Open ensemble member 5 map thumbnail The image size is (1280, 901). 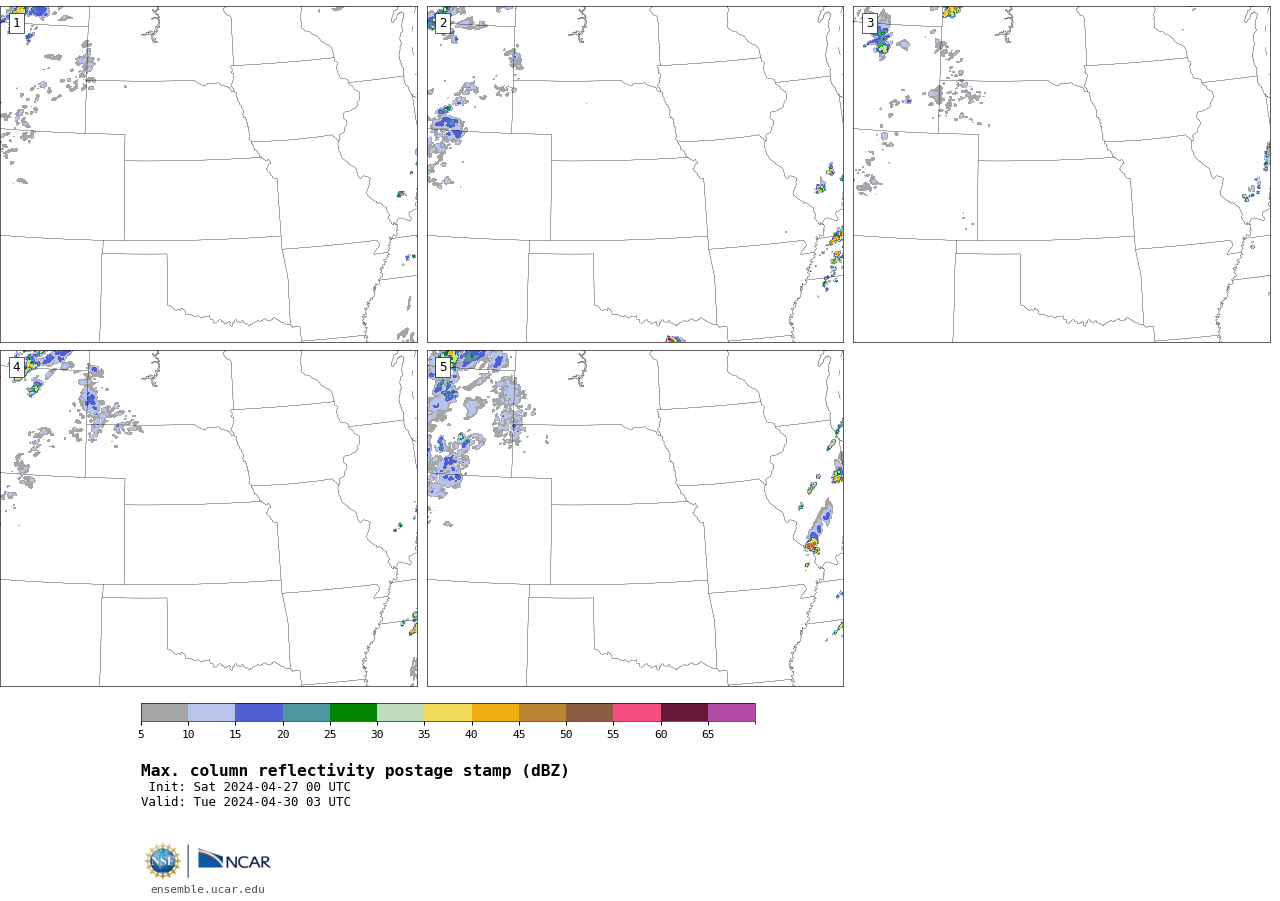coord(635,518)
